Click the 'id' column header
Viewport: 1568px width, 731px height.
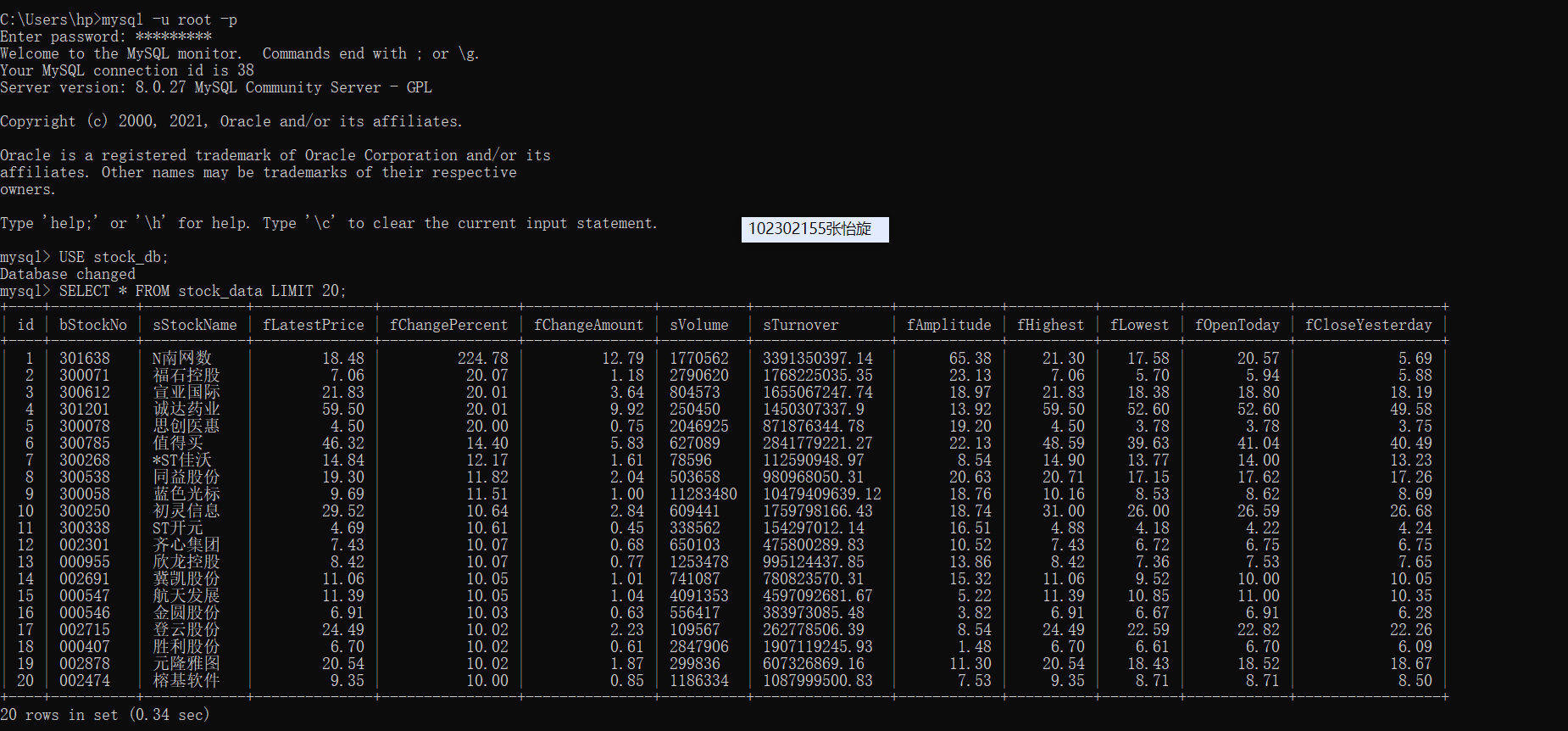(x=25, y=325)
